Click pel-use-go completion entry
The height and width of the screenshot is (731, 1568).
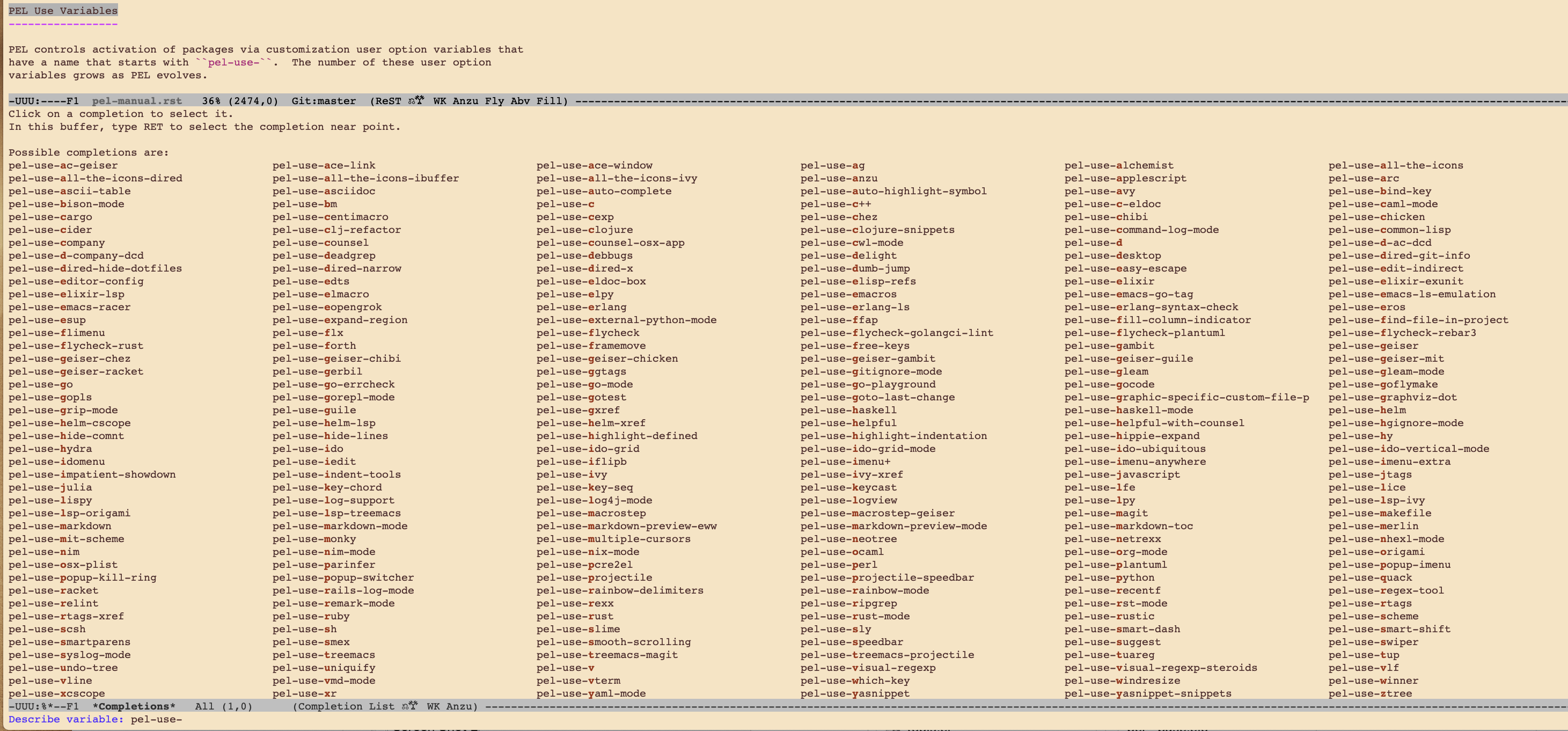tap(40, 384)
